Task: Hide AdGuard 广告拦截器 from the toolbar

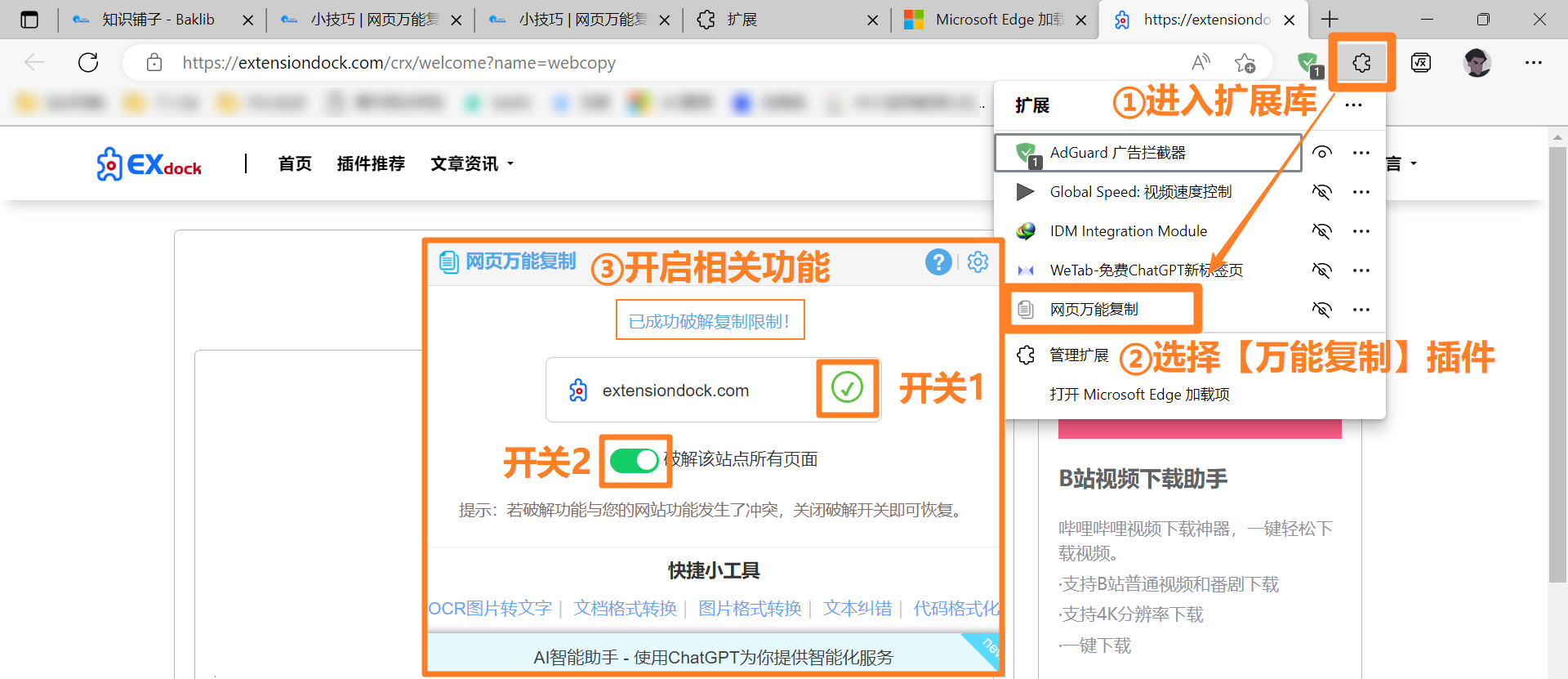Action: tap(1321, 153)
